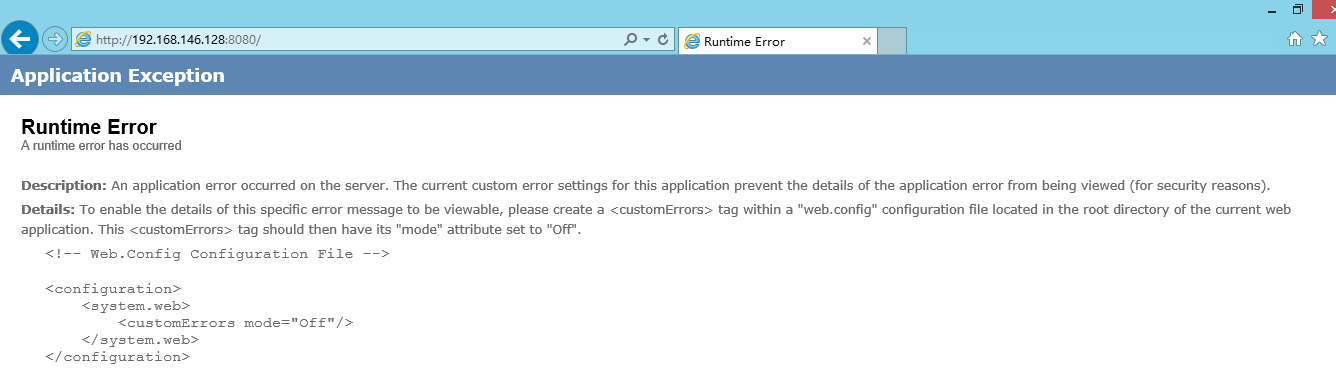Click the Application Exception header text
Screen dimensions: 1336x390
click(x=118, y=76)
